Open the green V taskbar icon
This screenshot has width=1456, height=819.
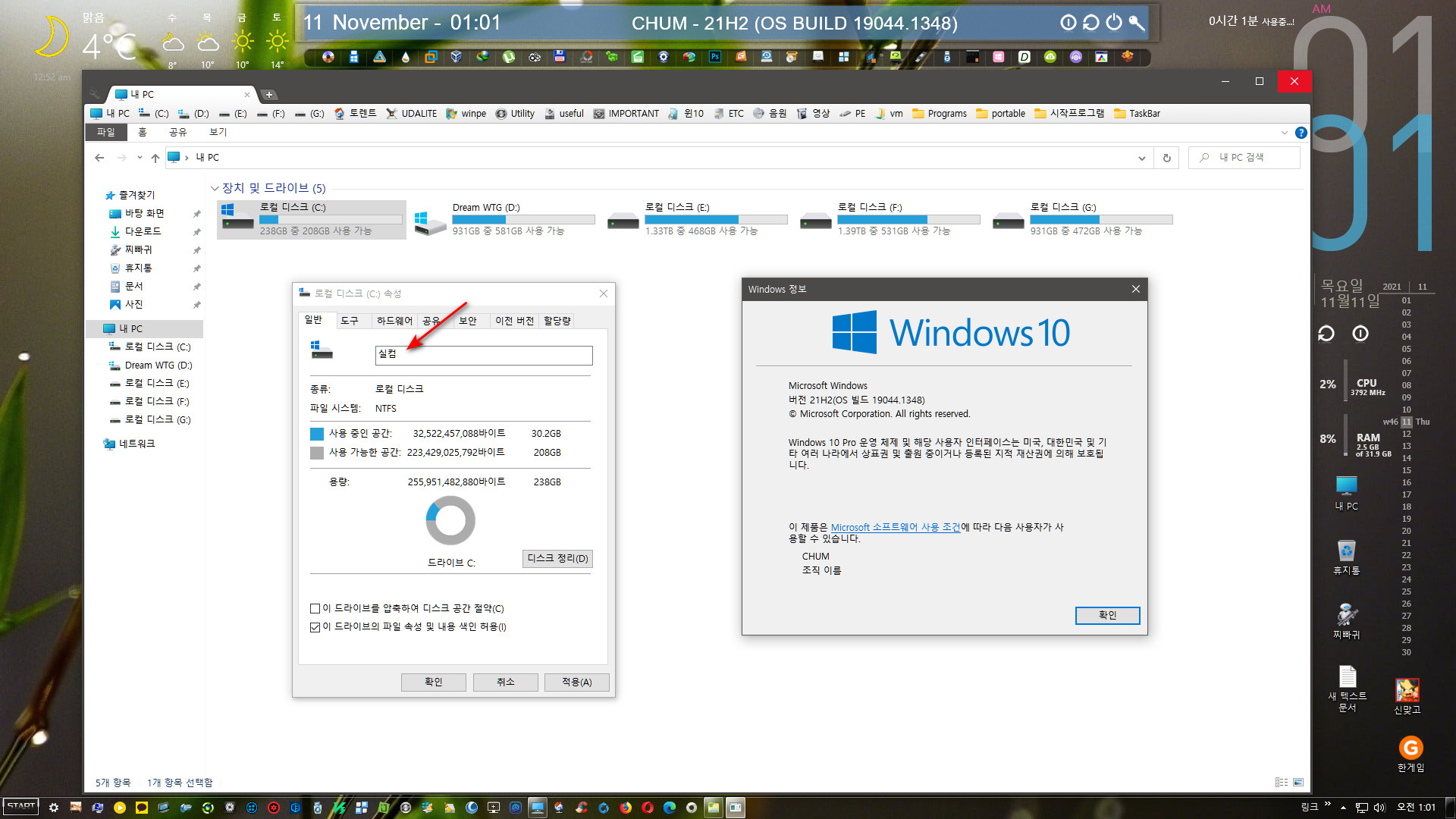339,808
